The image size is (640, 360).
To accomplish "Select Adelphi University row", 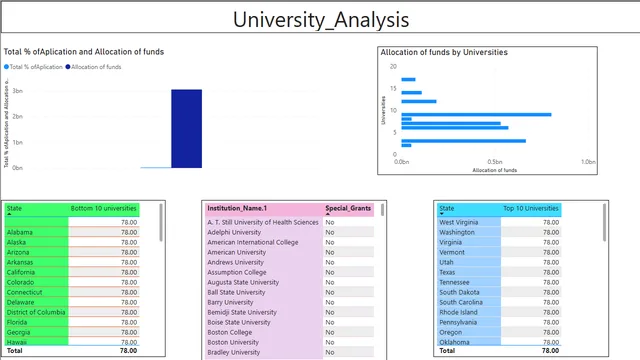I will (x=290, y=232).
